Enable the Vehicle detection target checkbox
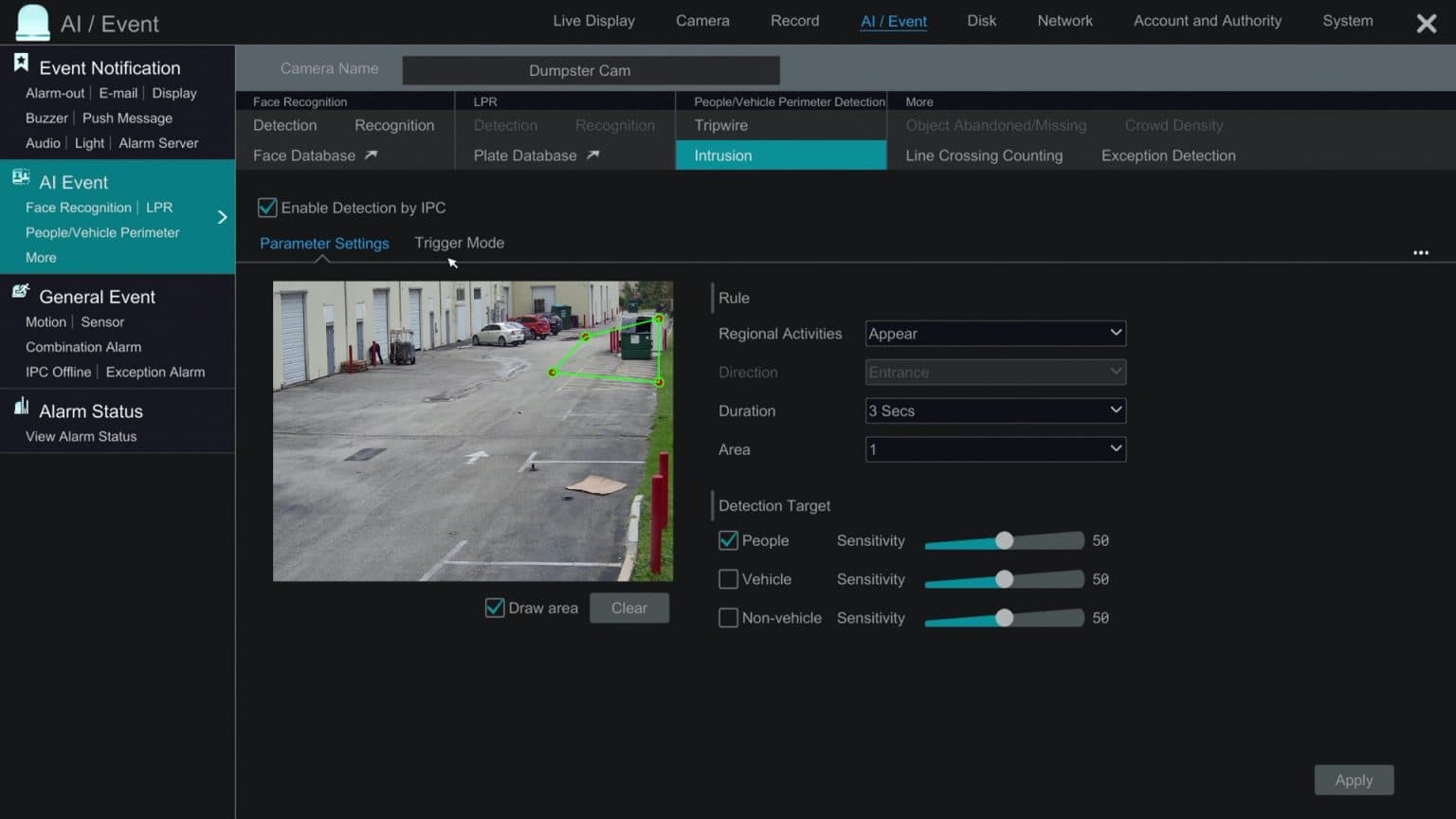The width and height of the screenshot is (1456, 819). tap(728, 579)
